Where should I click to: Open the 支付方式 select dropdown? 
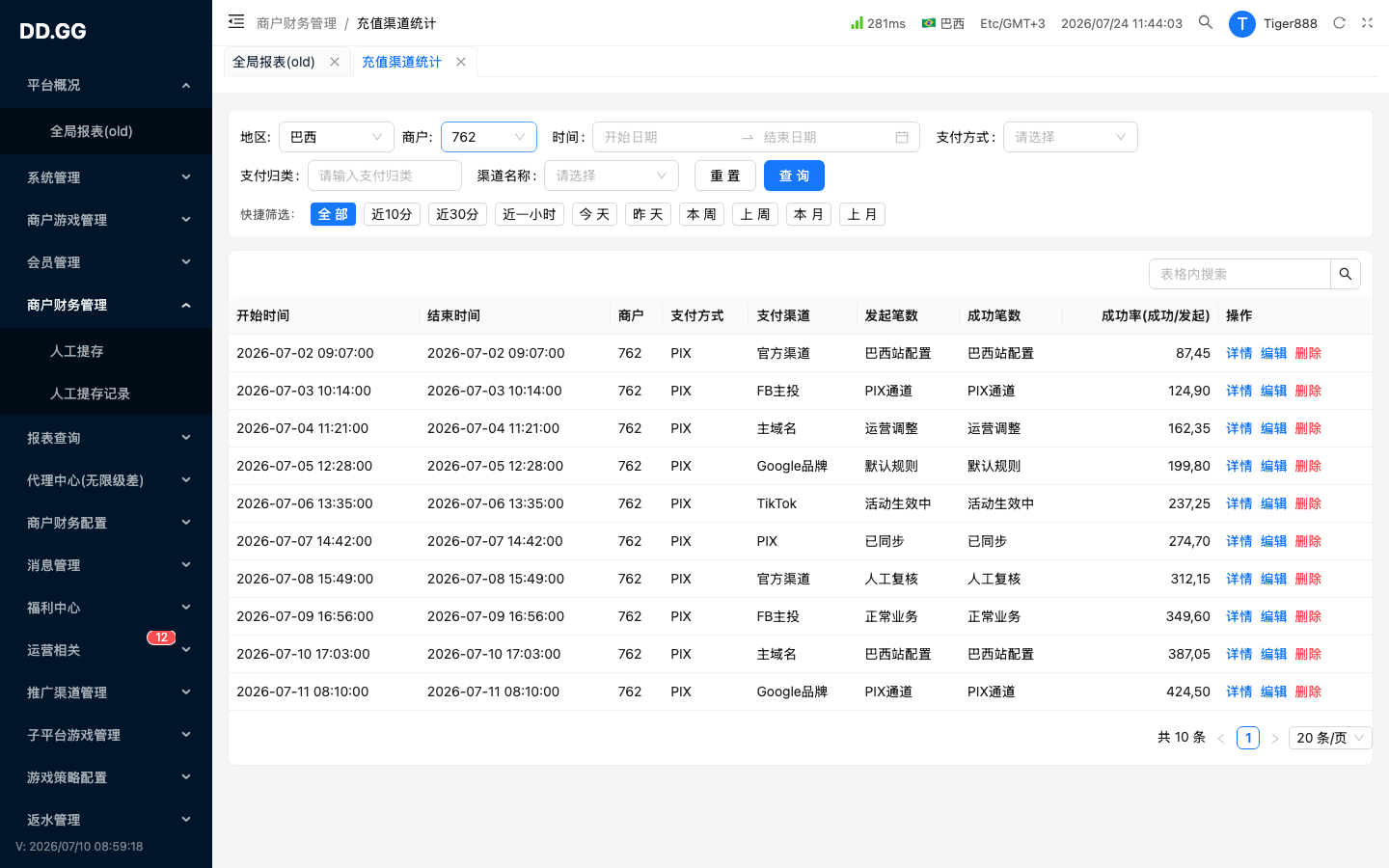tap(1071, 137)
